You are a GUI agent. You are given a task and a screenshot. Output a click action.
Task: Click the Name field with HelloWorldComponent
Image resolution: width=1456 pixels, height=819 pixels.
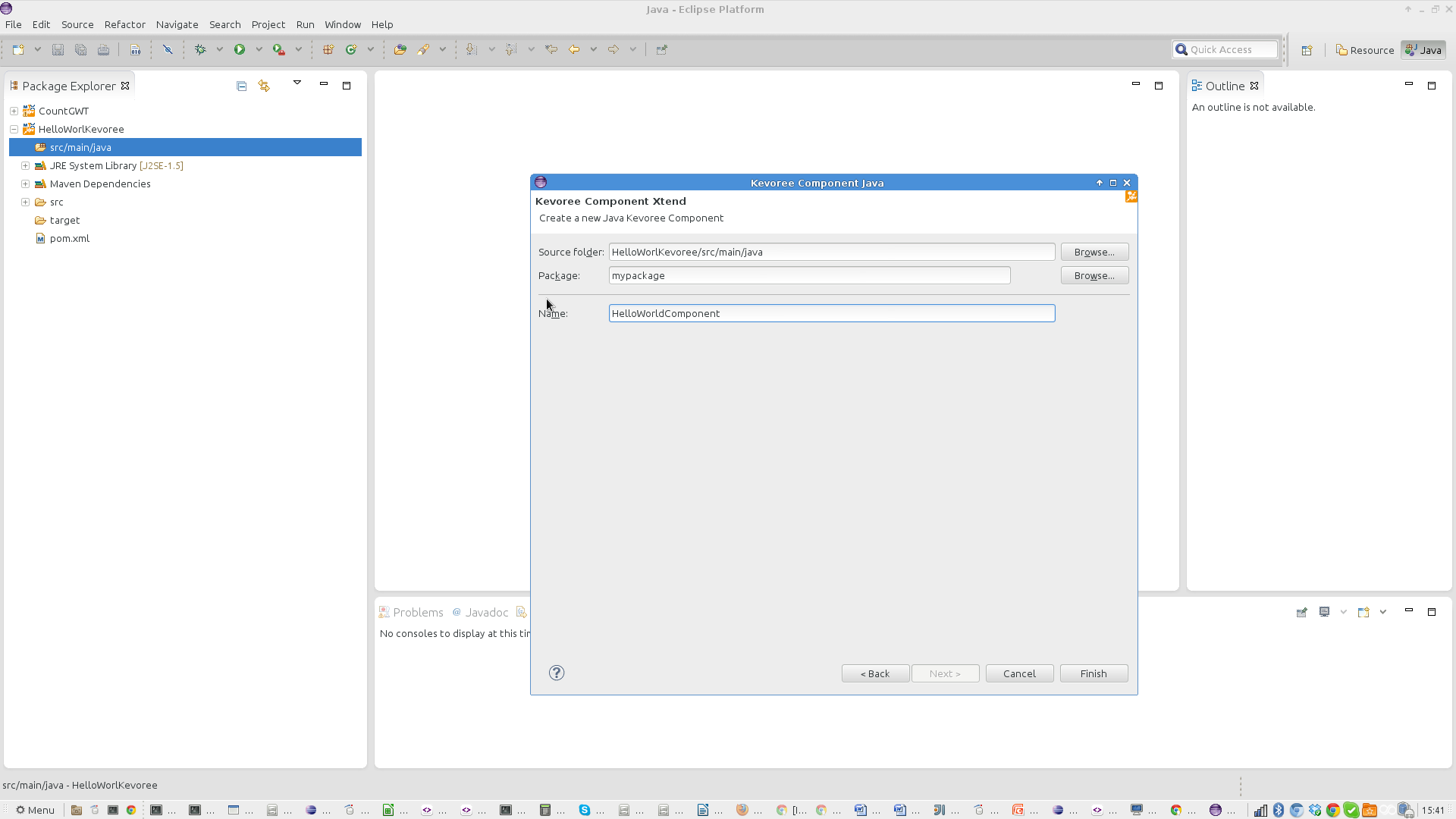click(x=831, y=313)
